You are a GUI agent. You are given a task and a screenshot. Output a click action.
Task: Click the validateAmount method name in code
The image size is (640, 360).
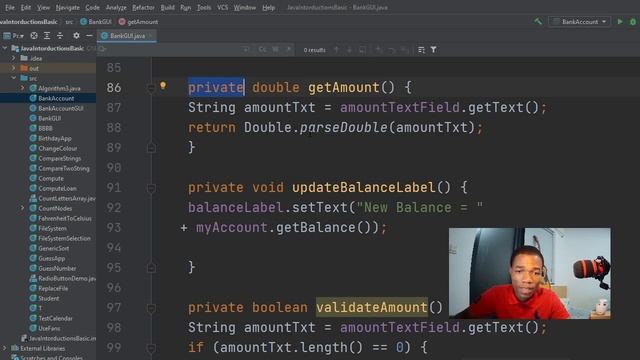coord(371,307)
